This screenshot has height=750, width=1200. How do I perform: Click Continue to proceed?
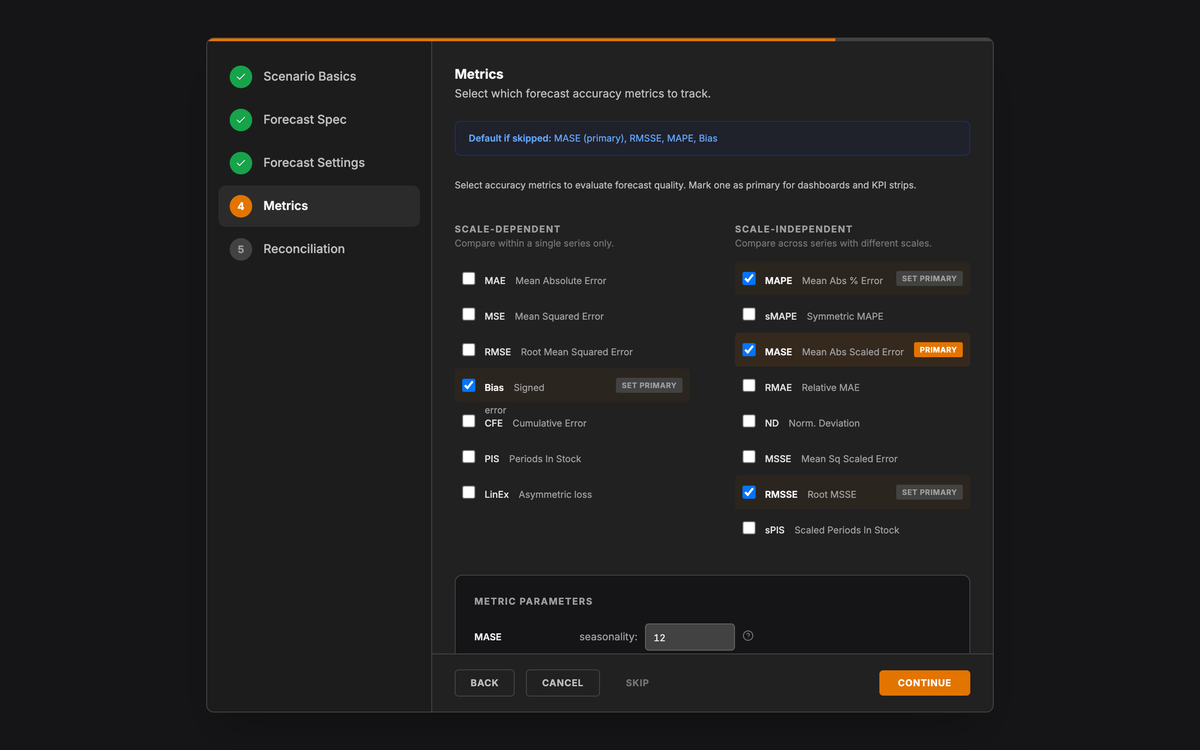pyautogui.click(x=924, y=683)
